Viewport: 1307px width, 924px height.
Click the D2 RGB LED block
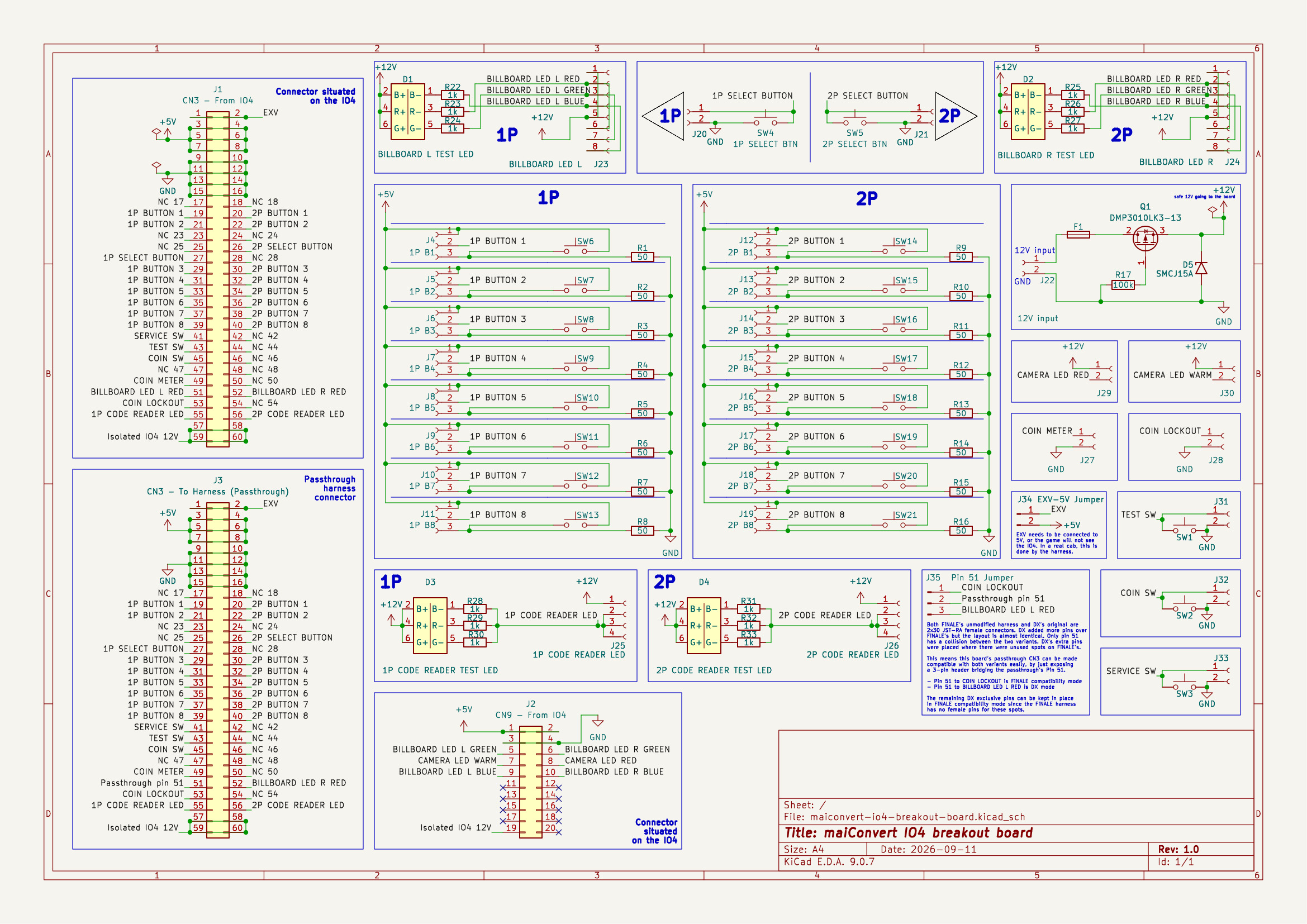(x=1028, y=112)
